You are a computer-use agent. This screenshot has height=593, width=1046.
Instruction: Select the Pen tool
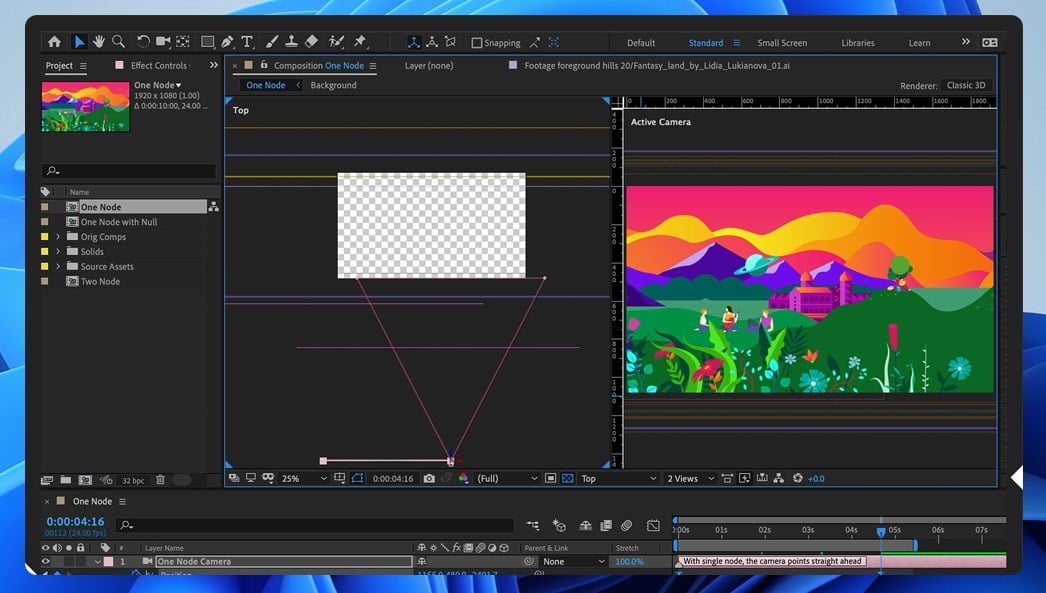227,42
